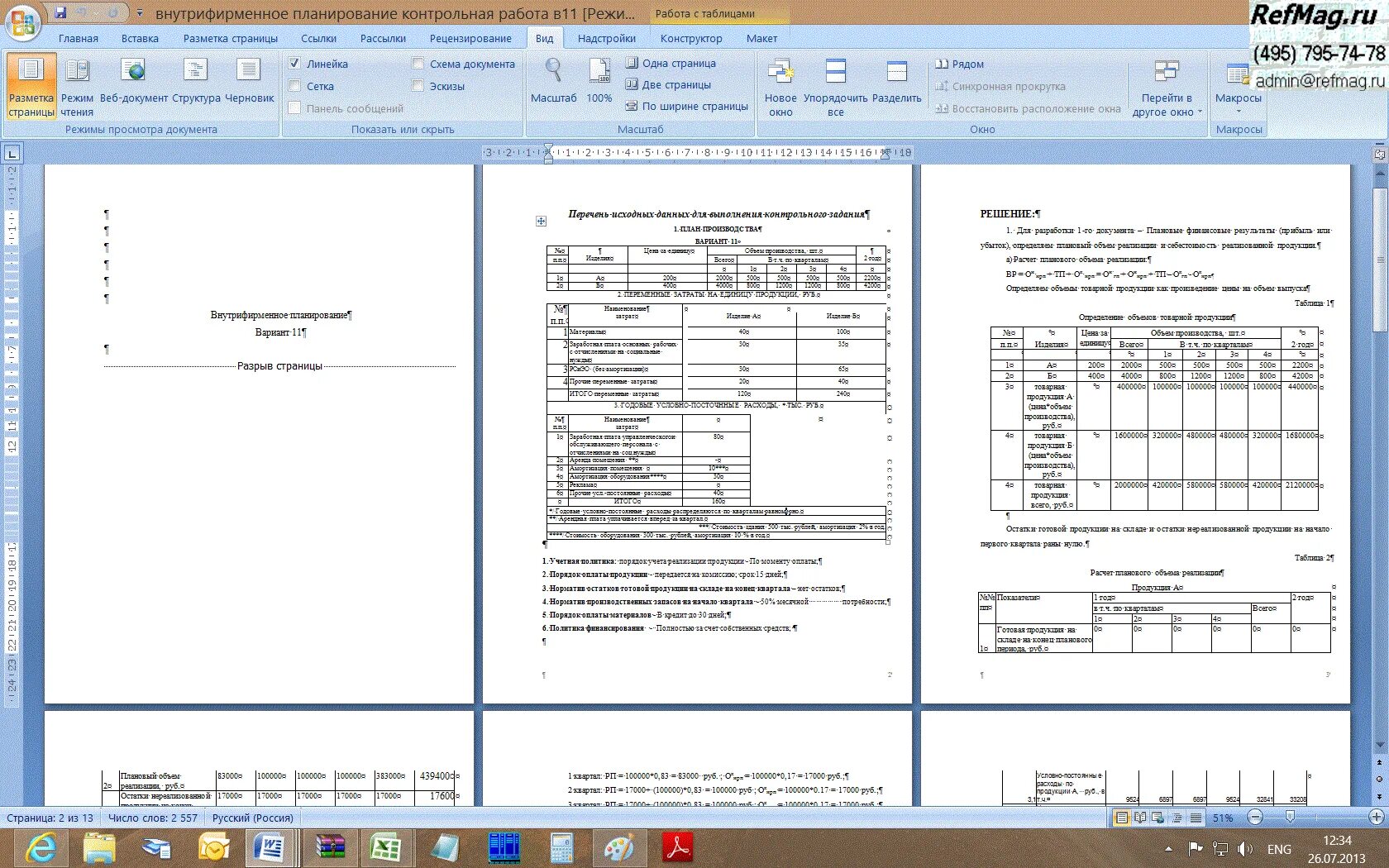
Task: Open the Главная tab
Action: (79, 38)
